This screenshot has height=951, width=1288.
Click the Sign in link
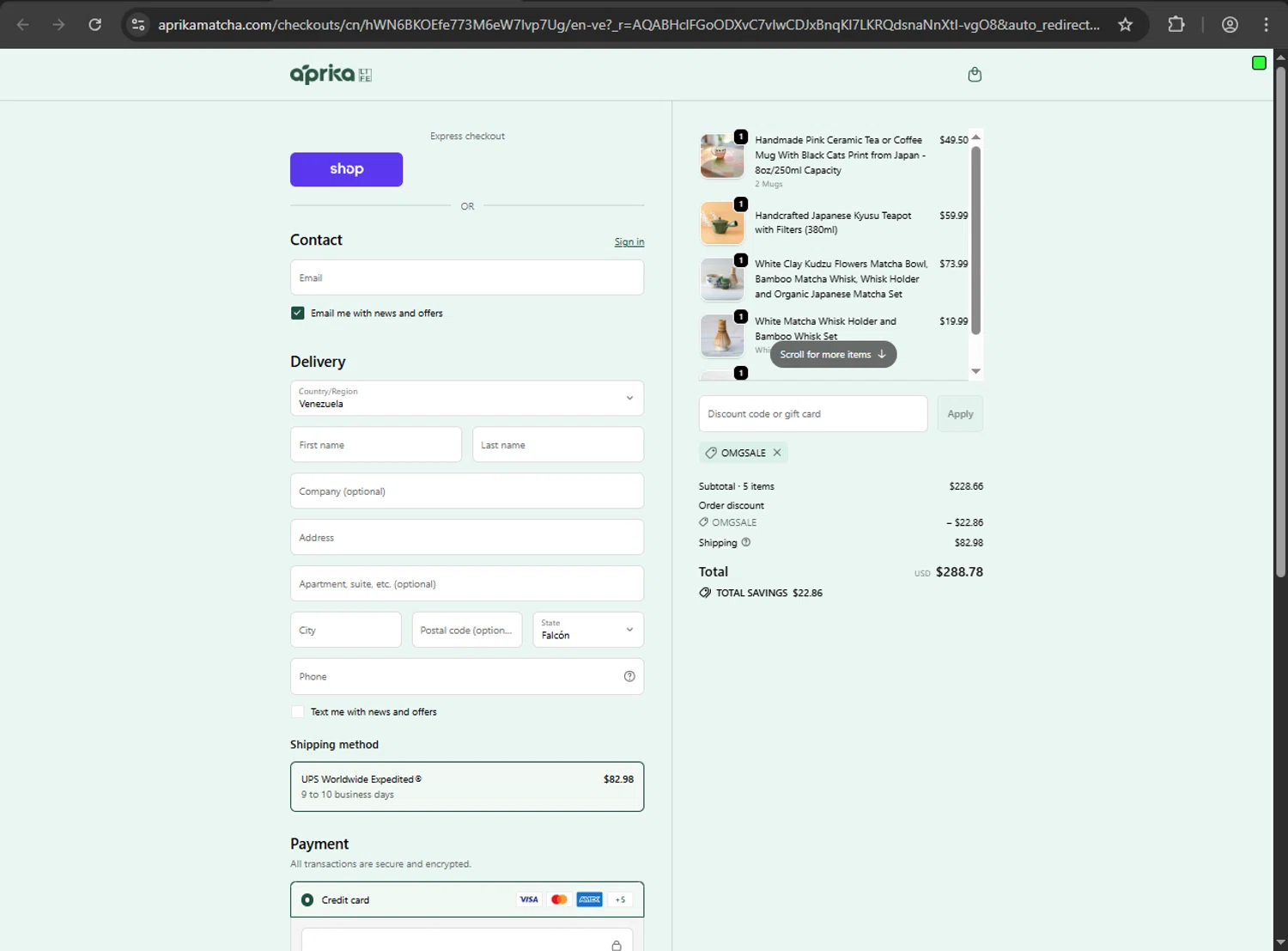(x=629, y=242)
